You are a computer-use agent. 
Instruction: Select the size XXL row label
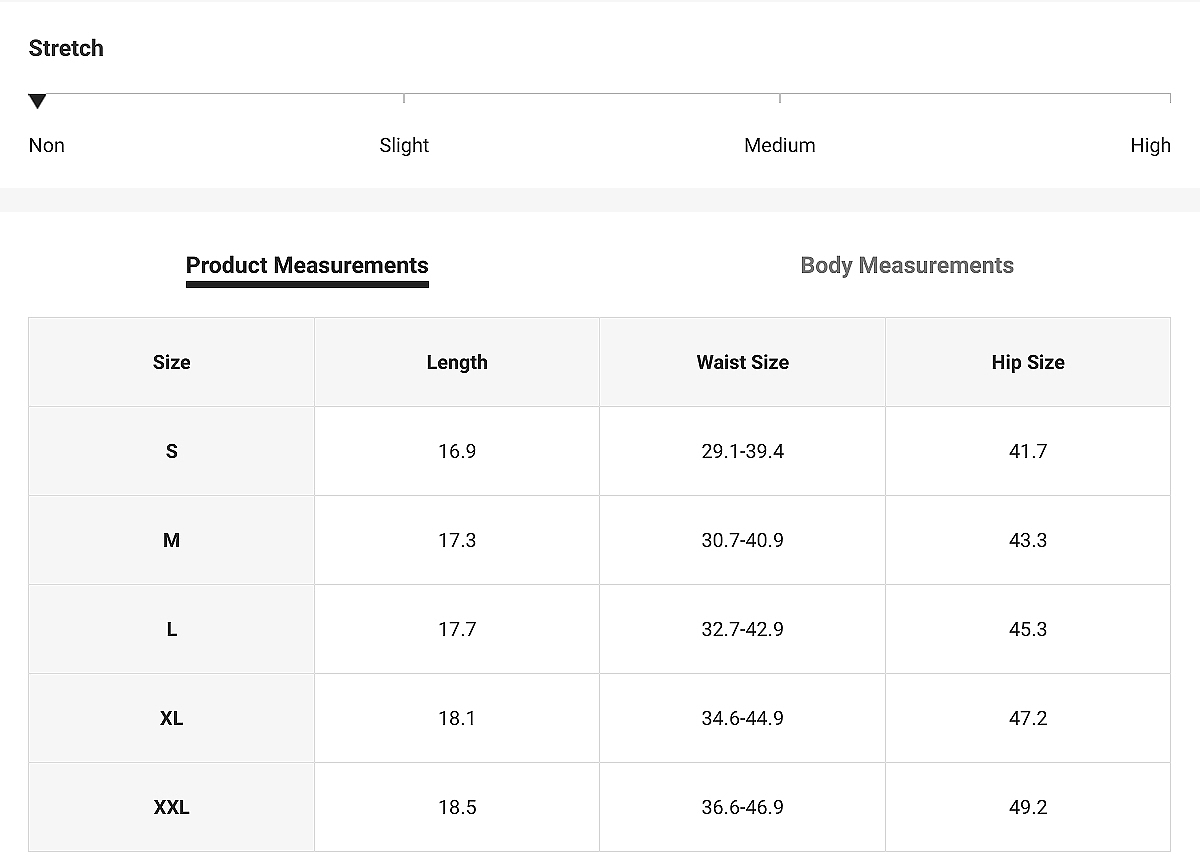coord(171,807)
